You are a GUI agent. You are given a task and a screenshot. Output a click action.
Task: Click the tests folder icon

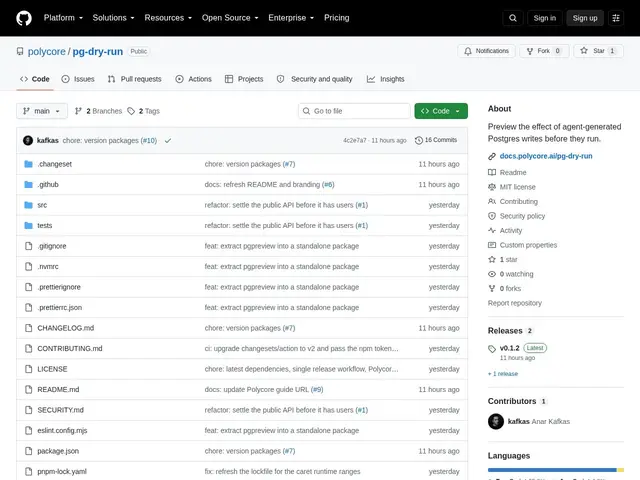29,225
